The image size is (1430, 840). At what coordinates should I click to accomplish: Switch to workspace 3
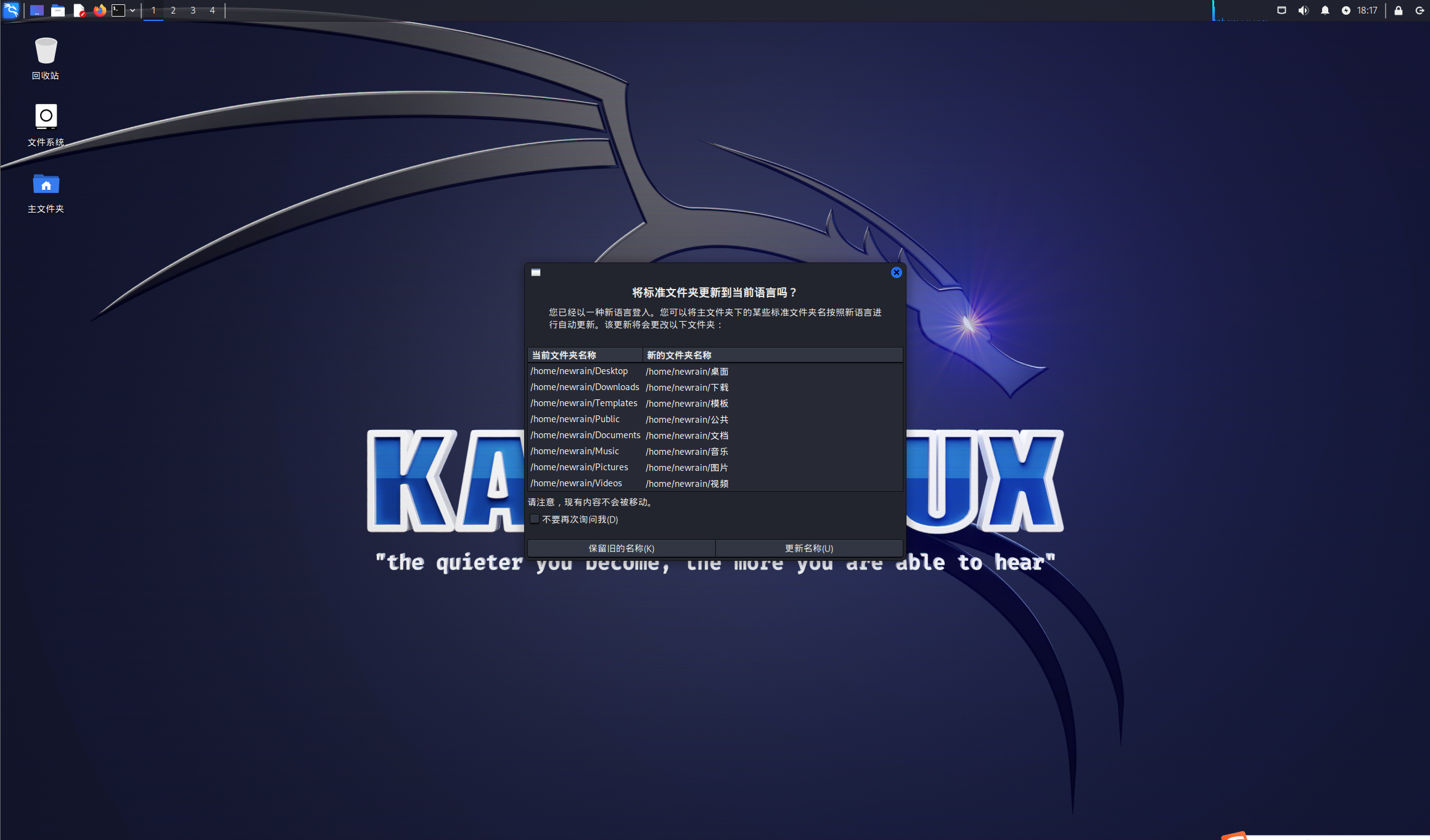(193, 10)
